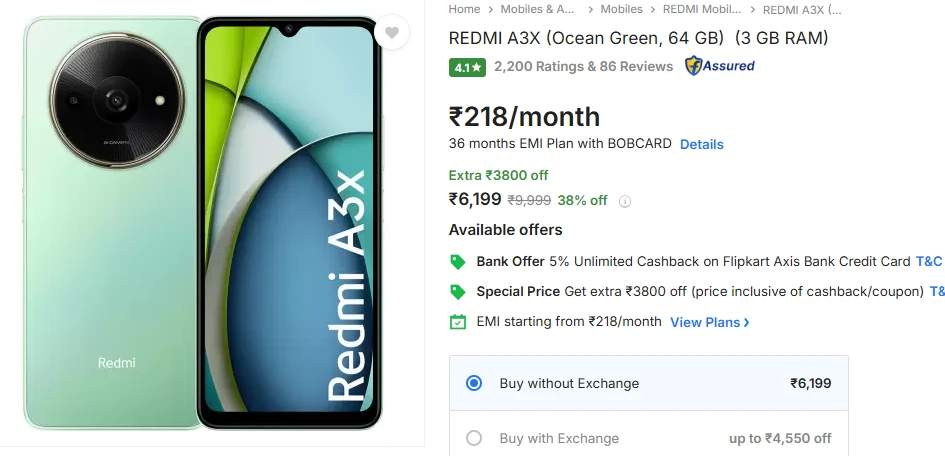
Task: Click the price info circle icon
Action: (x=625, y=200)
